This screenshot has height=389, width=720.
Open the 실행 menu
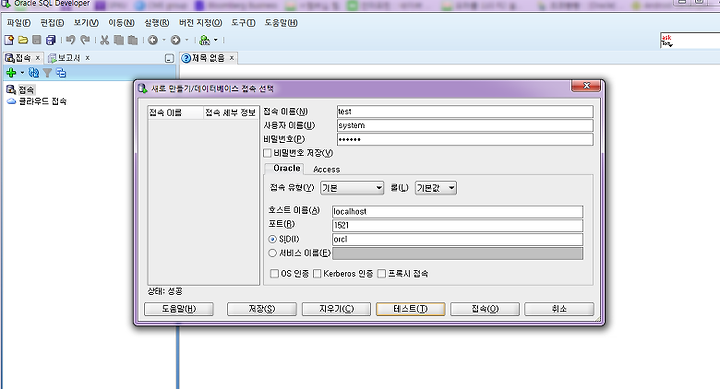pyautogui.click(x=157, y=23)
